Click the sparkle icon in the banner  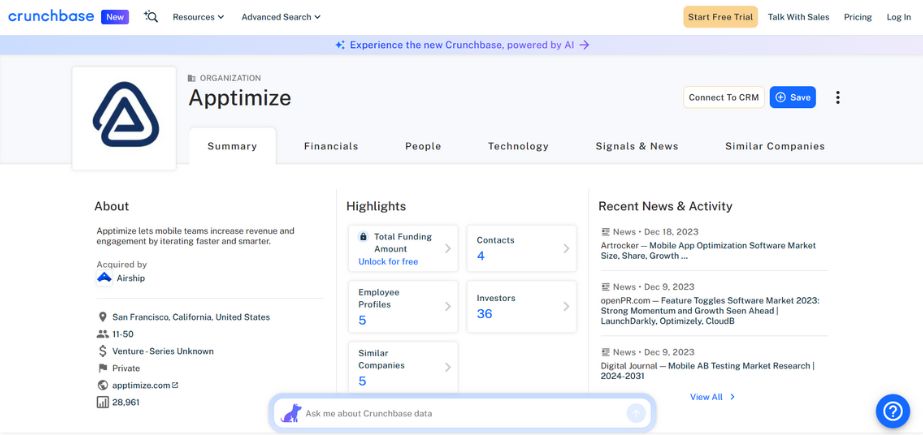click(340, 45)
